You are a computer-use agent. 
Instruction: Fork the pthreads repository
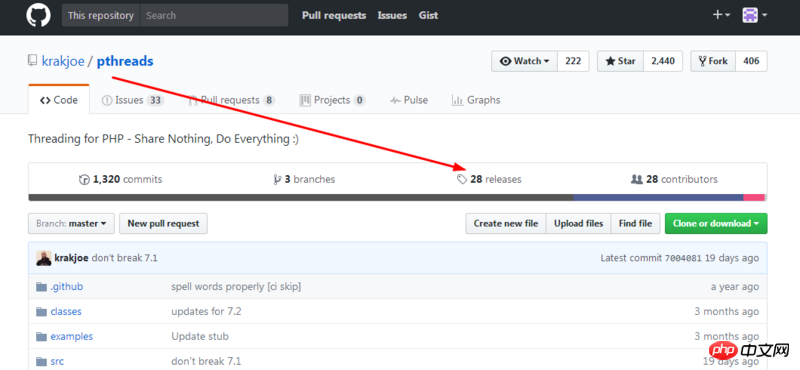click(713, 61)
